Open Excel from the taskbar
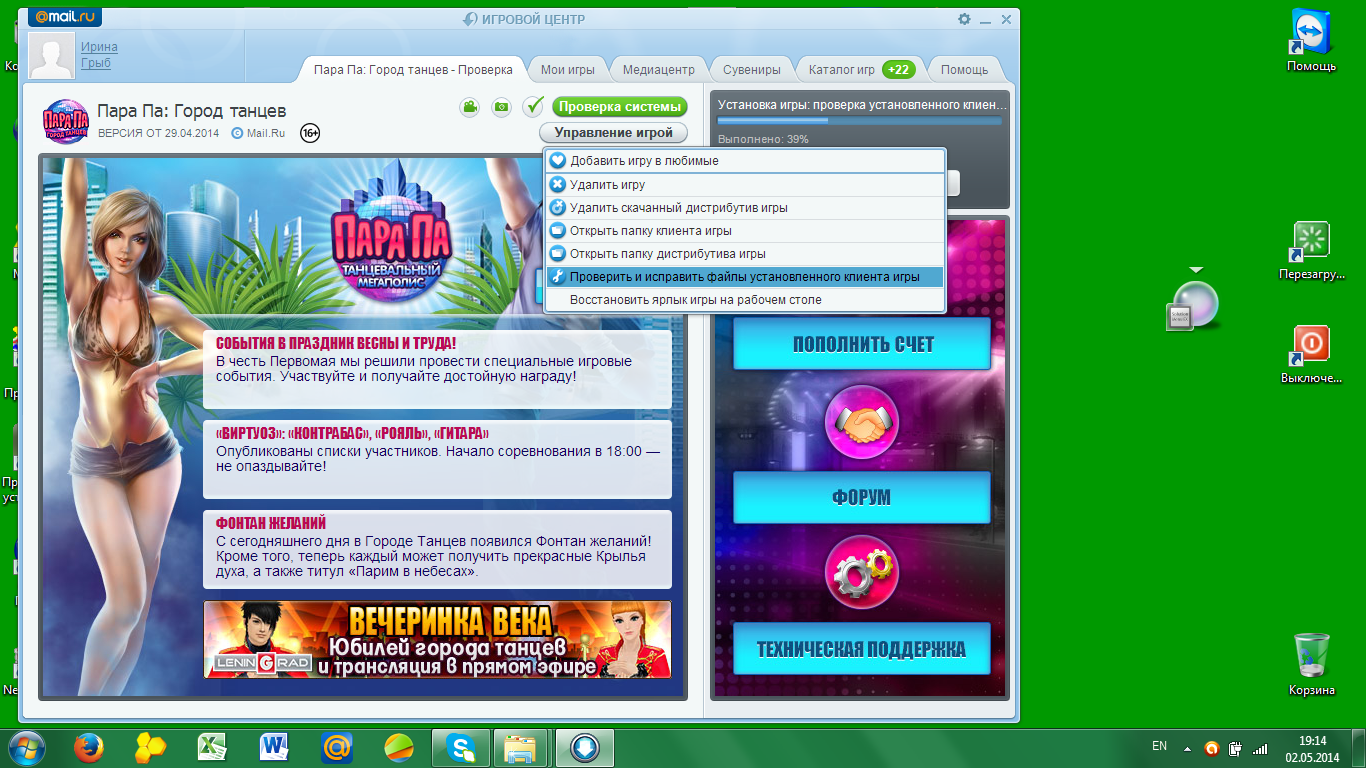The width and height of the screenshot is (1366, 768). [x=212, y=748]
